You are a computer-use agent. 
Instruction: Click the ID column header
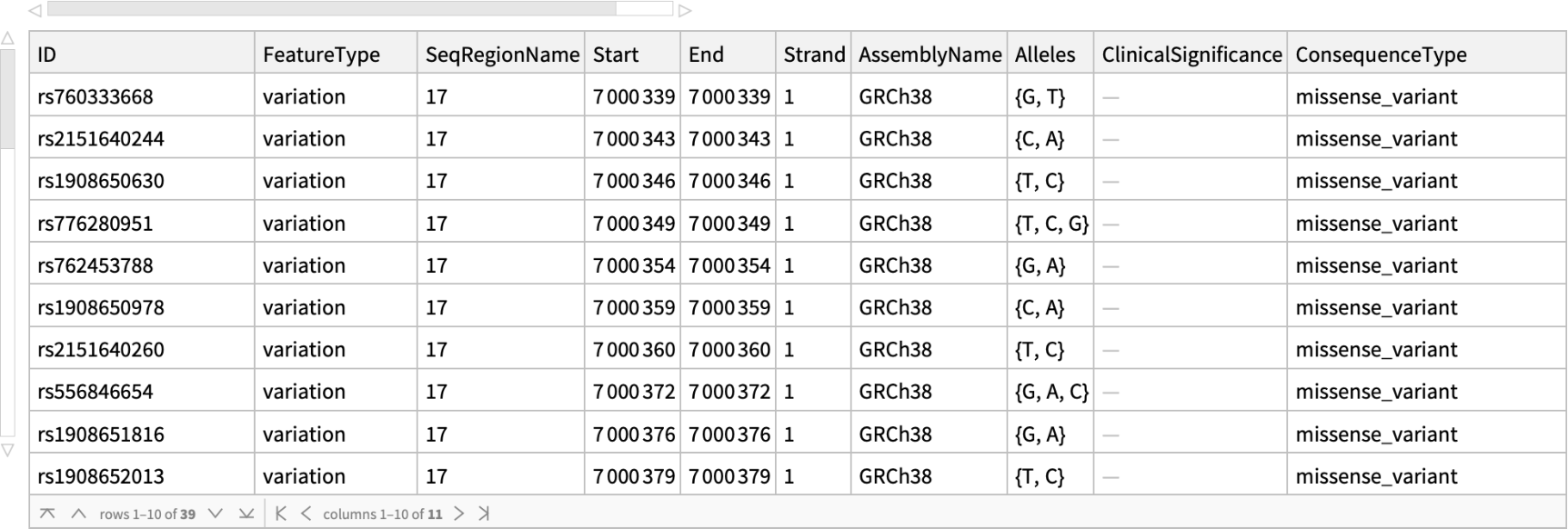click(x=47, y=55)
